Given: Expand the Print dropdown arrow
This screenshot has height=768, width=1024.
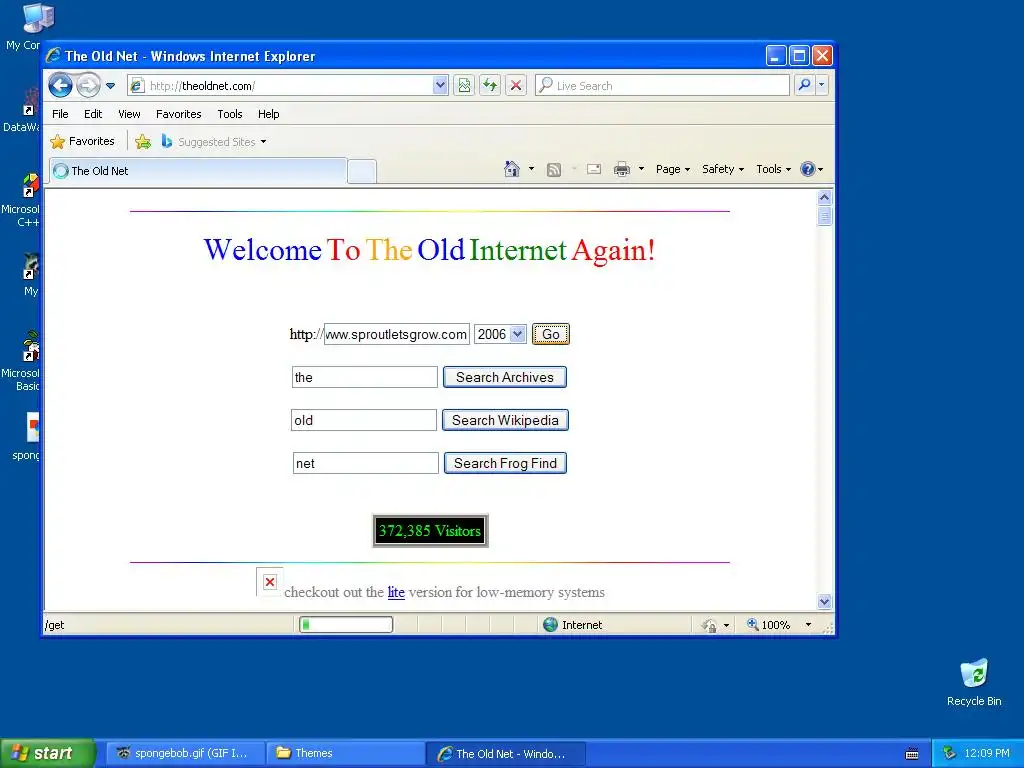Looking at the screenshot, I should 641,169.
